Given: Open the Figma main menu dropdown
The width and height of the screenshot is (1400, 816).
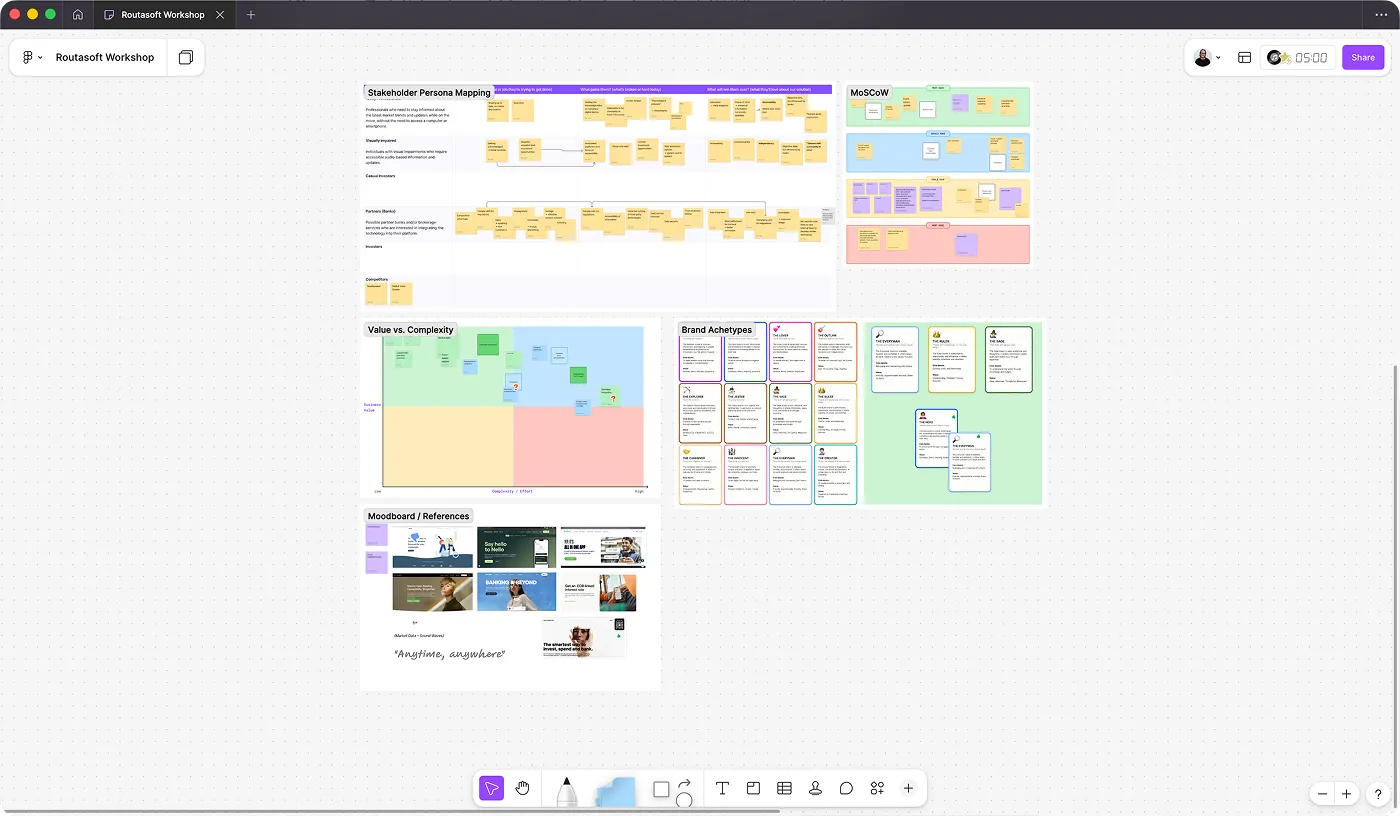Looking at the screenshot, I should [x=32, y=57].
